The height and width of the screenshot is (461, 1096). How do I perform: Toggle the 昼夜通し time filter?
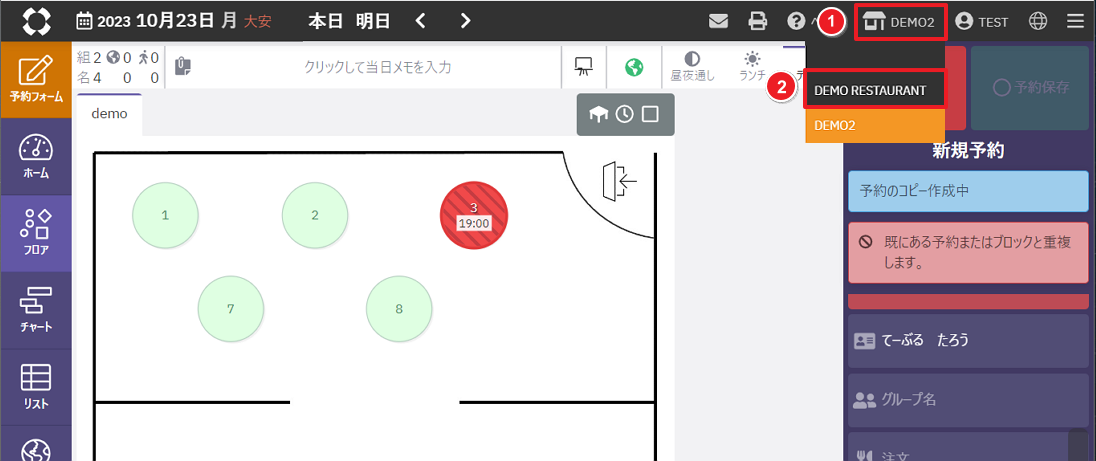(692, 67)
